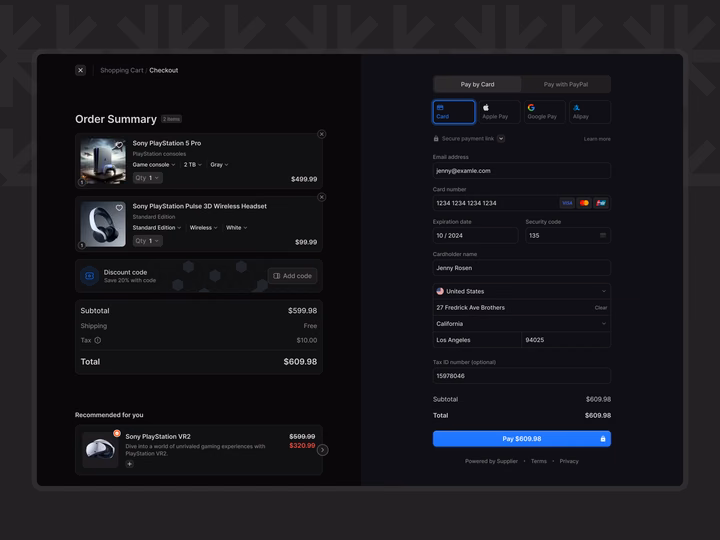Viewport: 720px width, 540px height.
Task: Go to Shopping Cart breadcrumb
Action: click(122, 70)
